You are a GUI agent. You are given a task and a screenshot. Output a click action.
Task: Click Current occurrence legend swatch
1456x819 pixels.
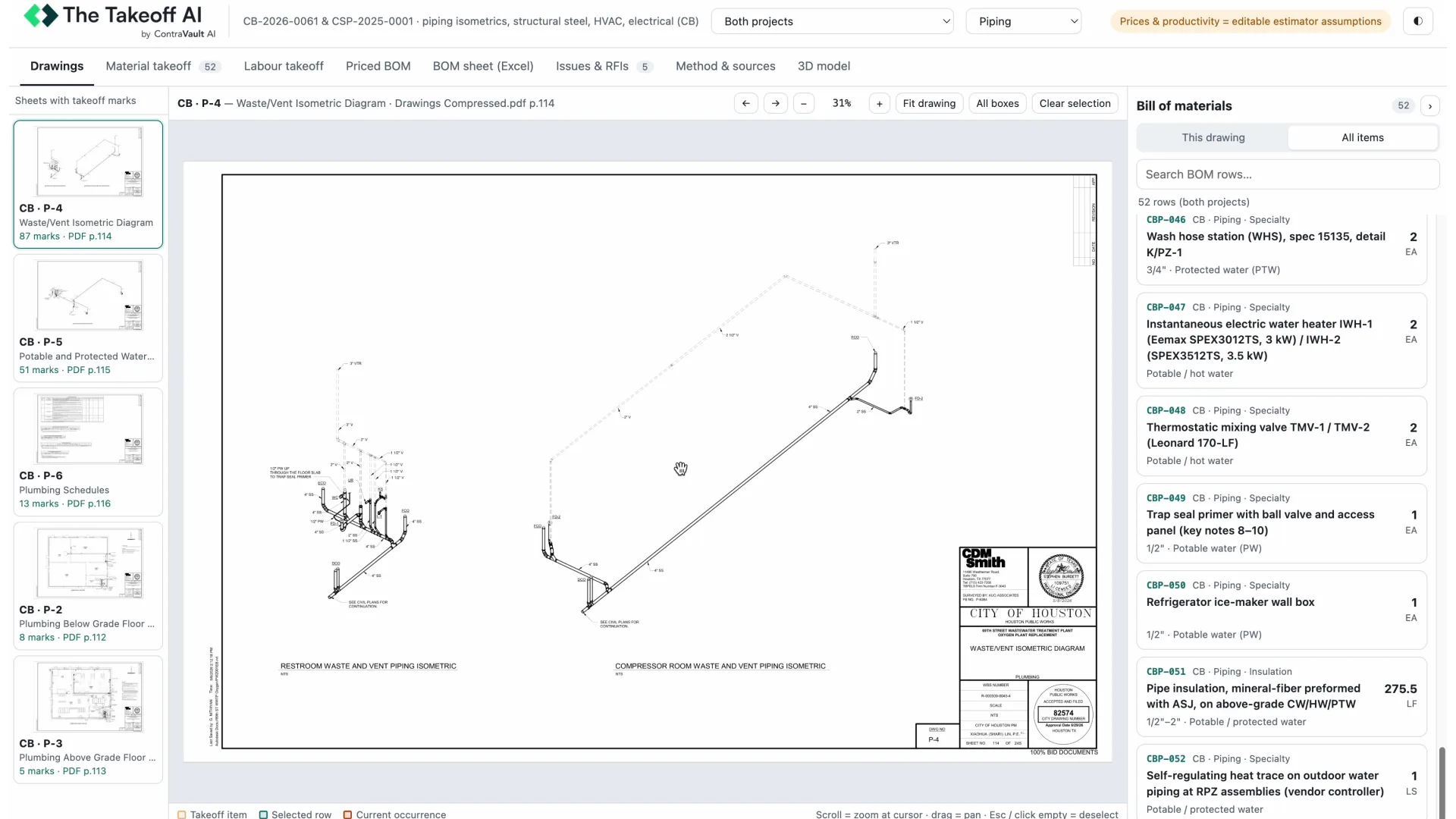click(x=347, y=814)
